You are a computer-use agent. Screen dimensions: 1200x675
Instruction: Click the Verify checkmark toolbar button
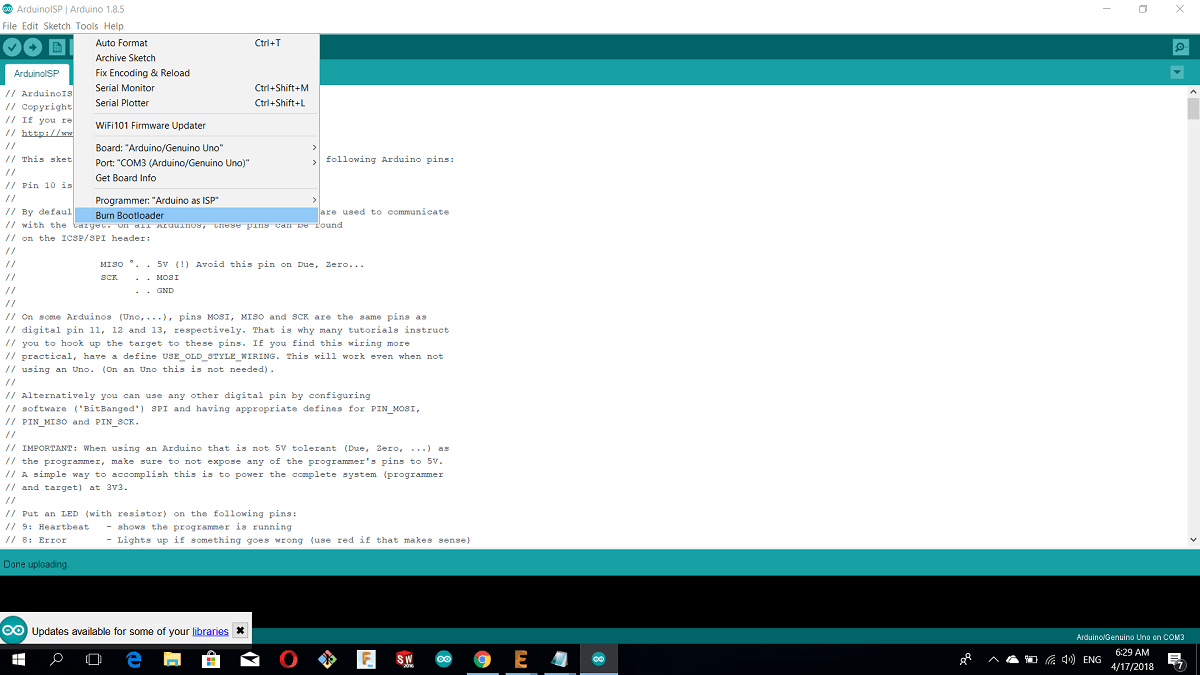tap(12, 47)
